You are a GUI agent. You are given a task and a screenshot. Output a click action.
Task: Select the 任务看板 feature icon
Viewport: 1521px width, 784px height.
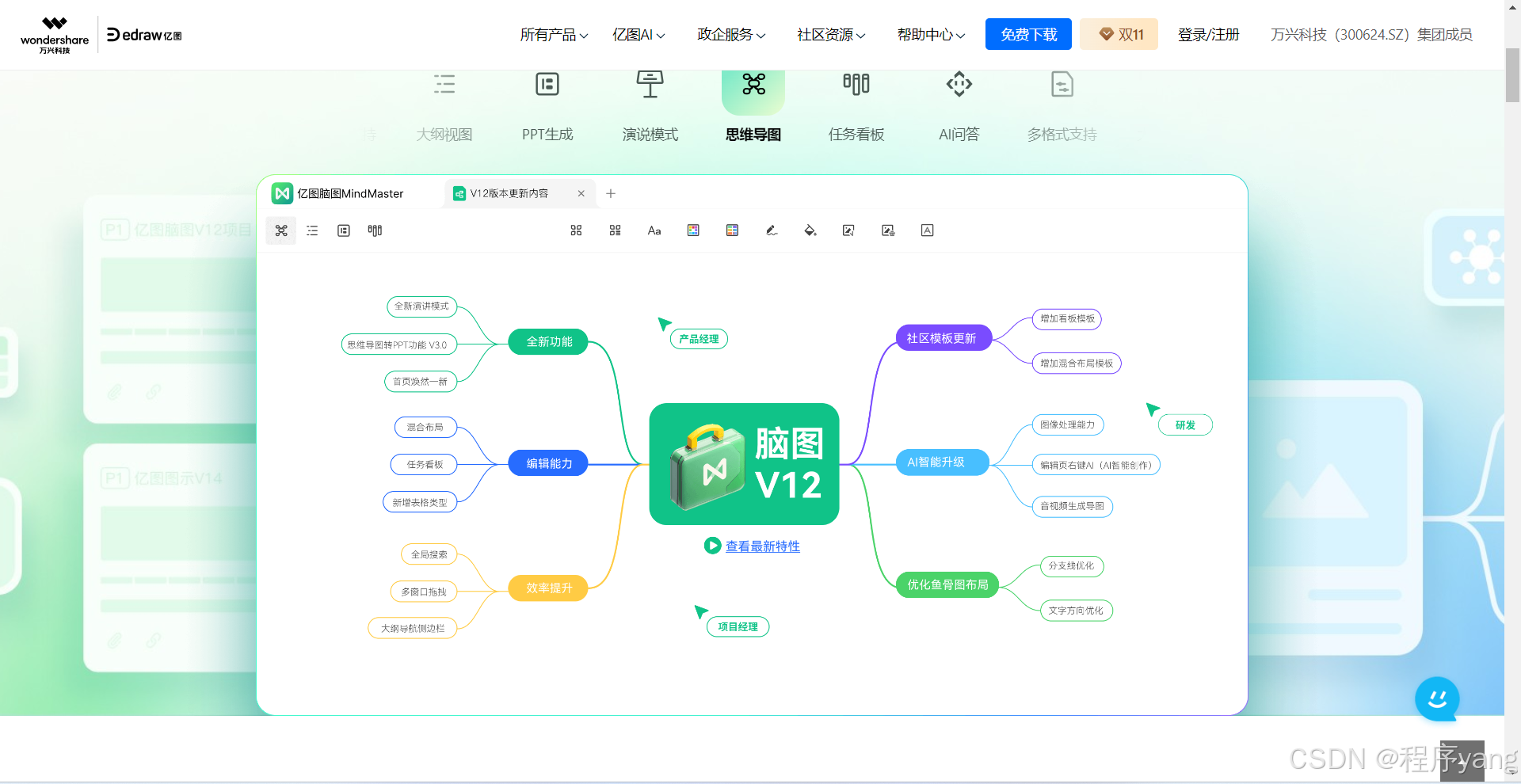[x=856, y=84]
